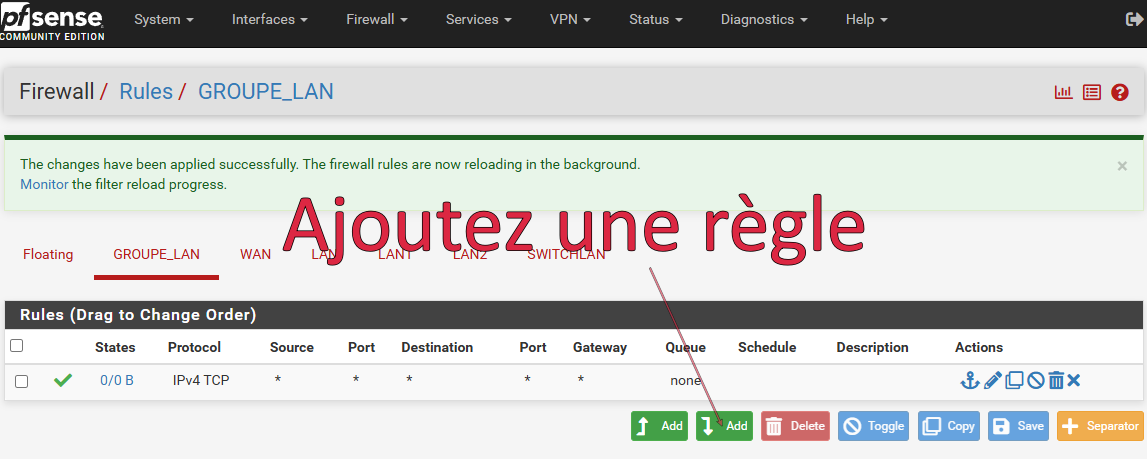Toggle selected rules with Toggle button
This screenshot has width=1147, height=459.
tap(873, 426)
